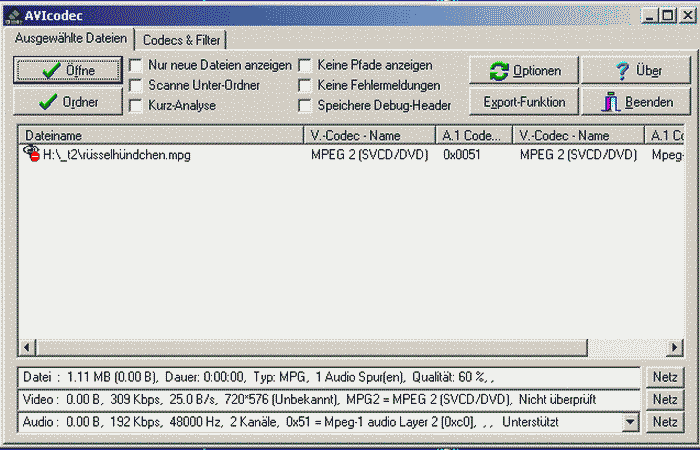Click the AVIcodec title bar app icon

click(15, 15)
